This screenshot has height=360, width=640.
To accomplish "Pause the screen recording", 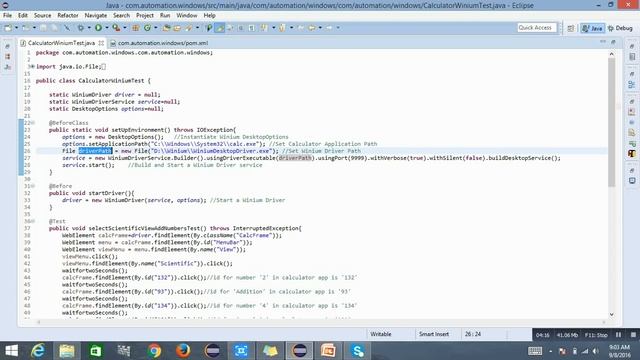I will [618, 335].
